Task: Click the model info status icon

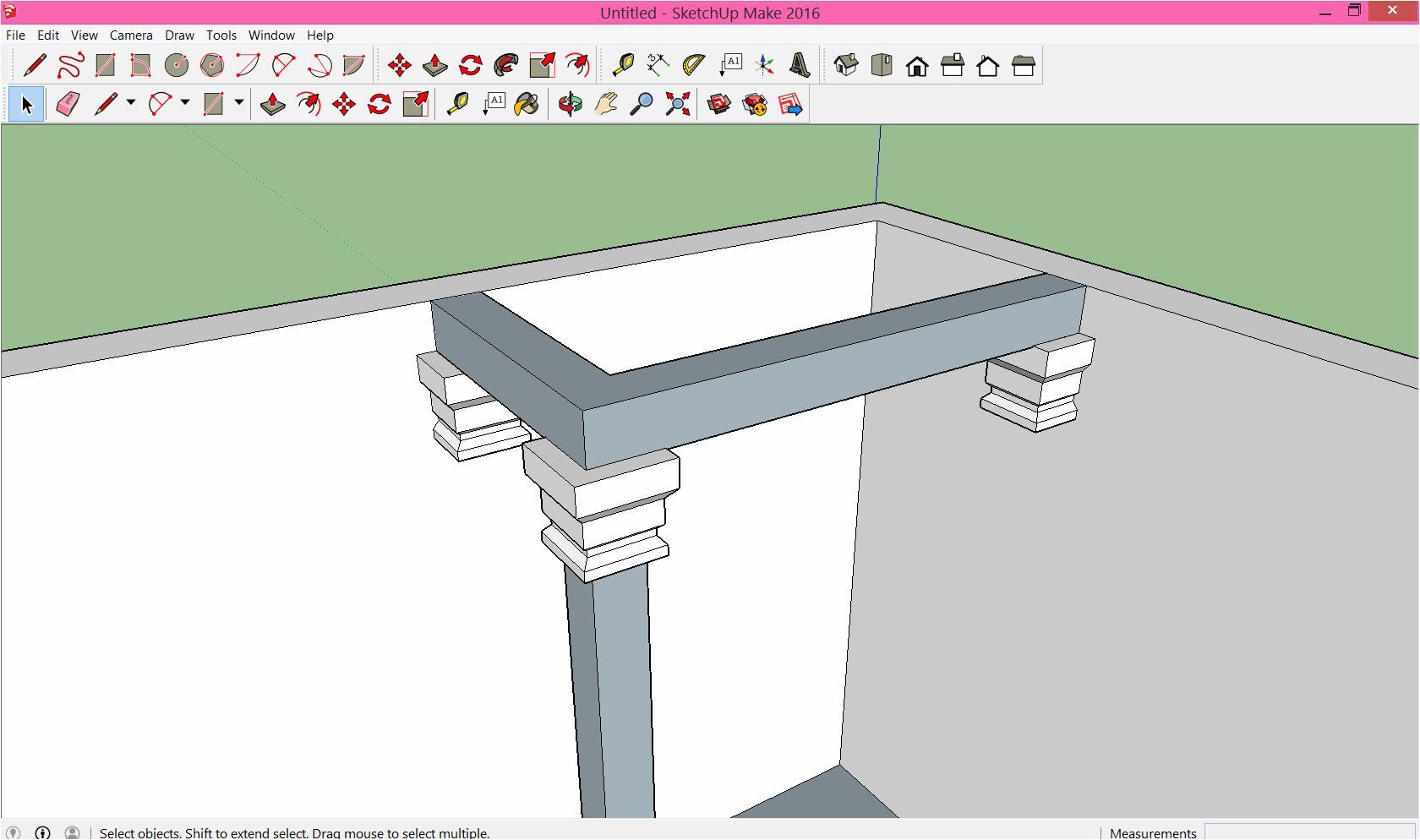Action: [x=43, y=832]
